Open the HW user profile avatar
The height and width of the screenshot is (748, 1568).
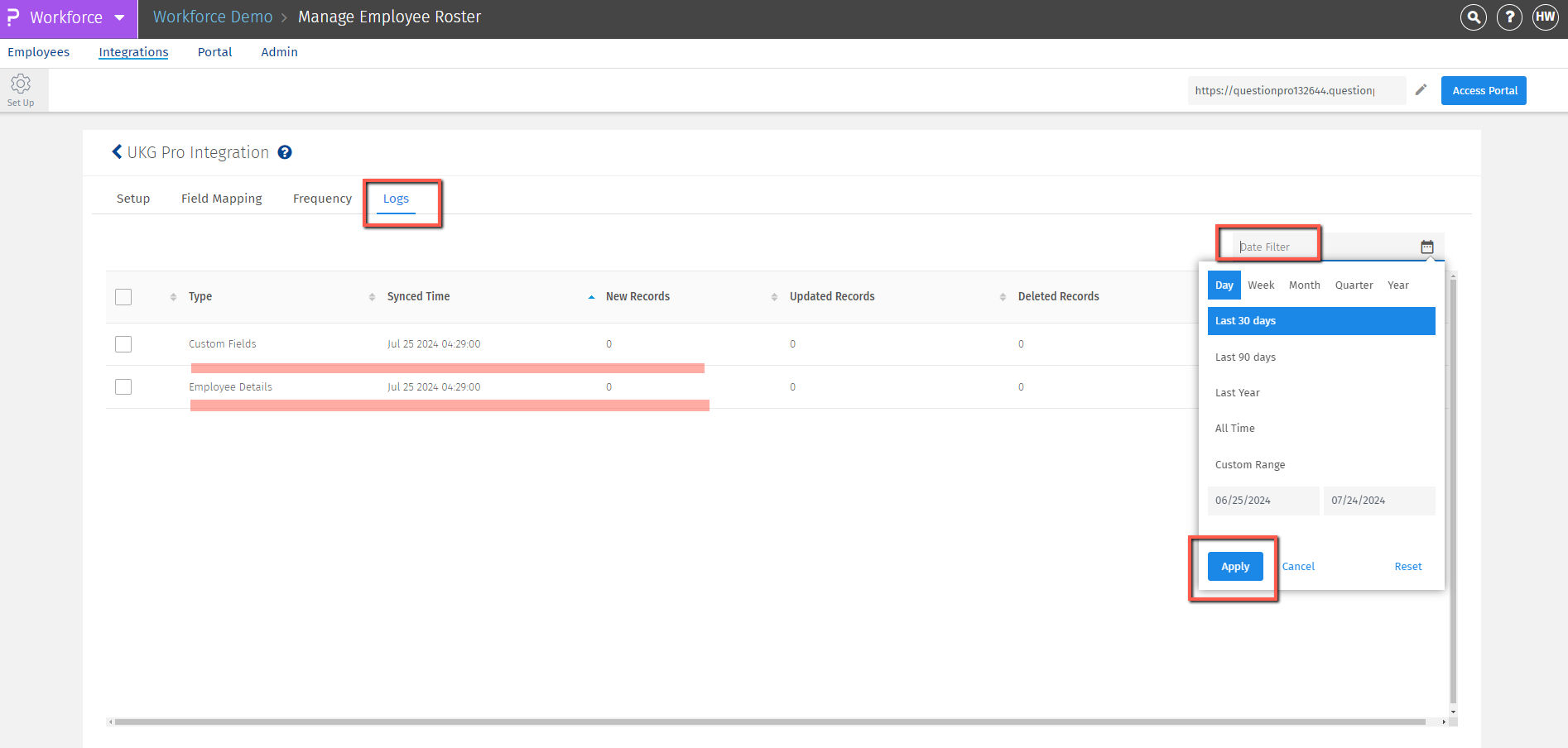tap(1545, 17)
